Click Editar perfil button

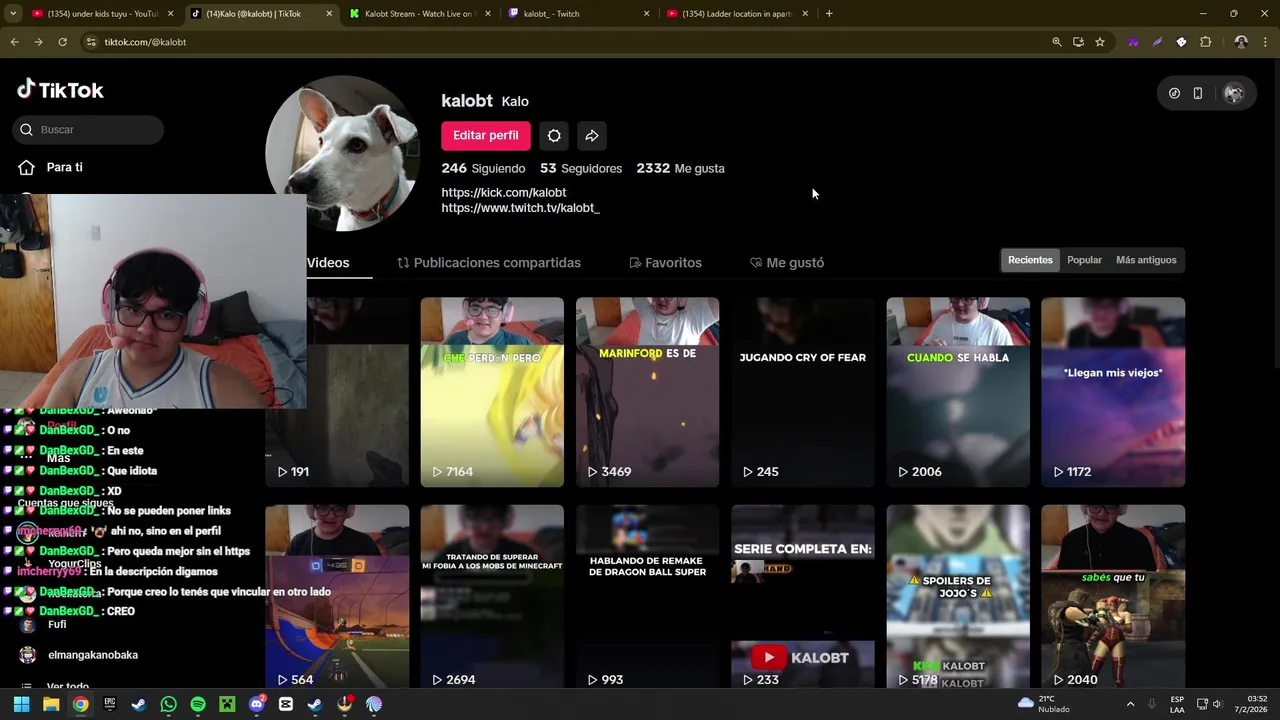485,135
